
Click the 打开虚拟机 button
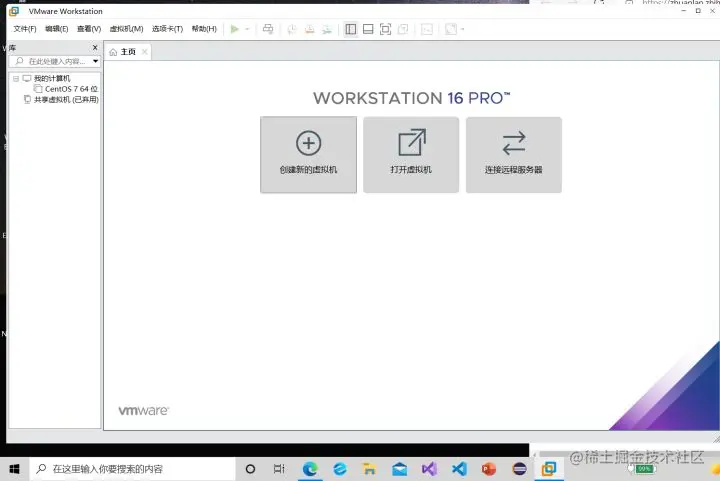click(411, 155)
